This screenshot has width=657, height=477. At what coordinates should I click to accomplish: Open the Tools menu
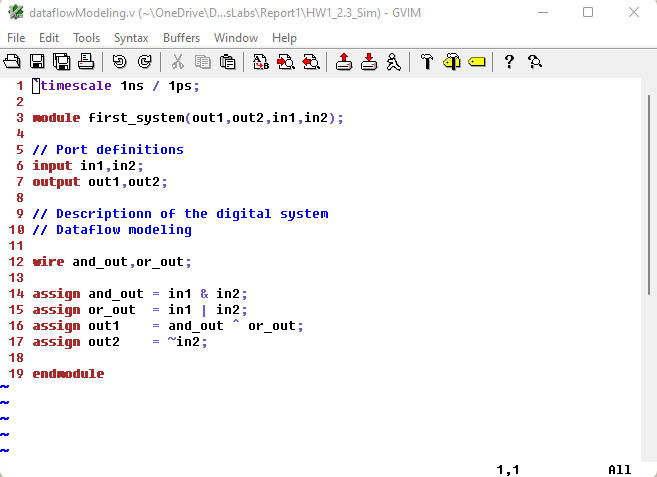[x=87, y=38]
